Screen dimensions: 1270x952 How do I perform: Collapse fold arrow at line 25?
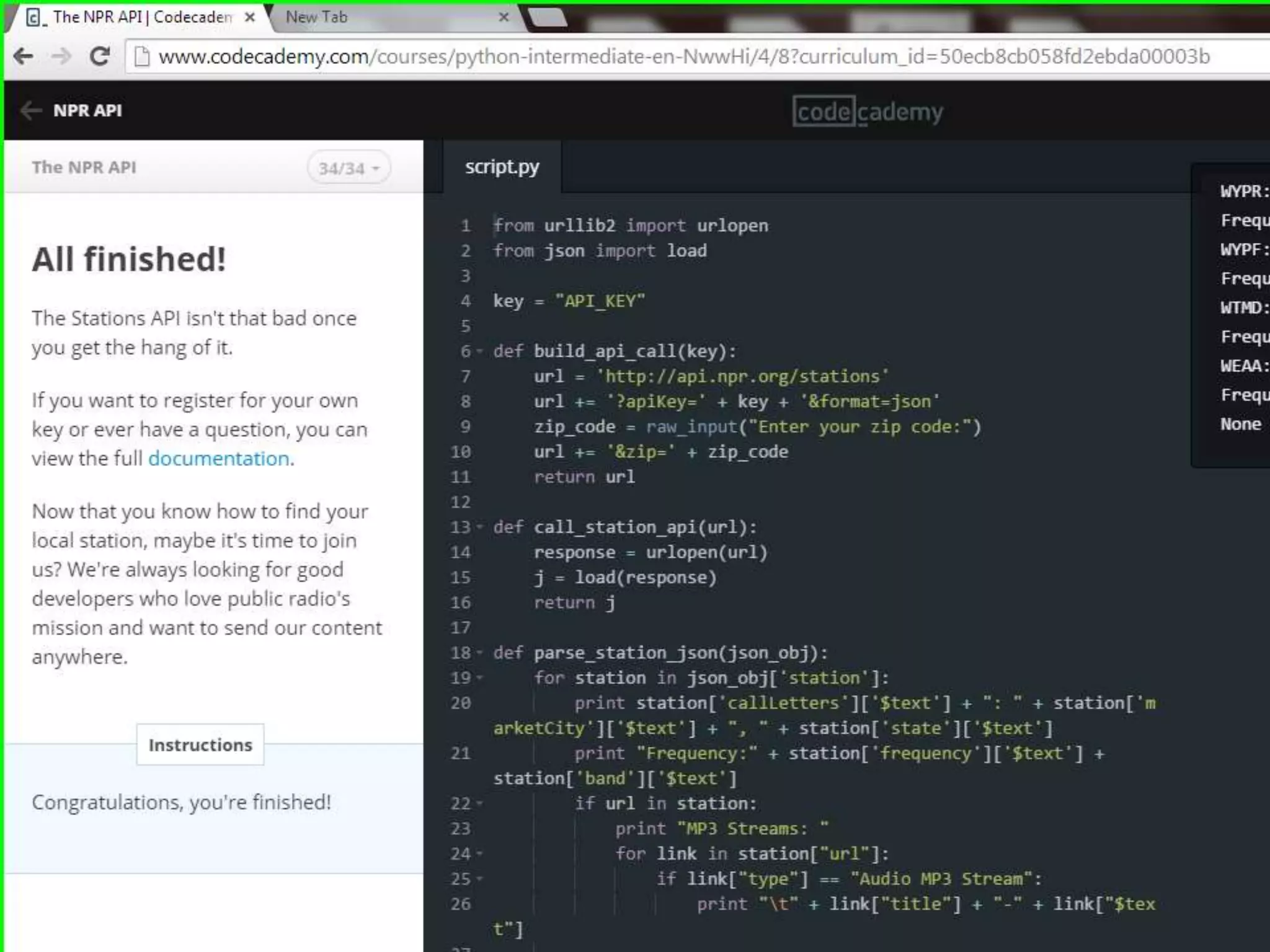[x=479, y=879]
